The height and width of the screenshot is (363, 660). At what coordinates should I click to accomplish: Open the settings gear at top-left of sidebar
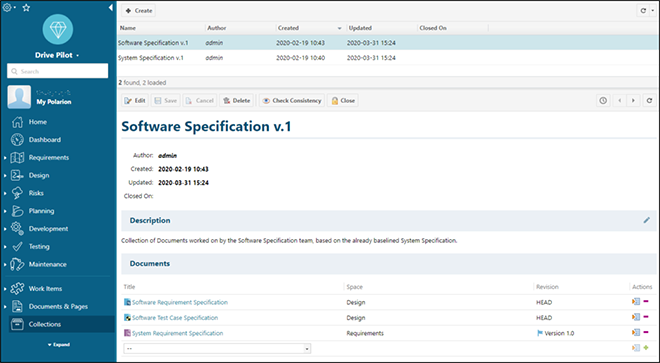(7, 7)
